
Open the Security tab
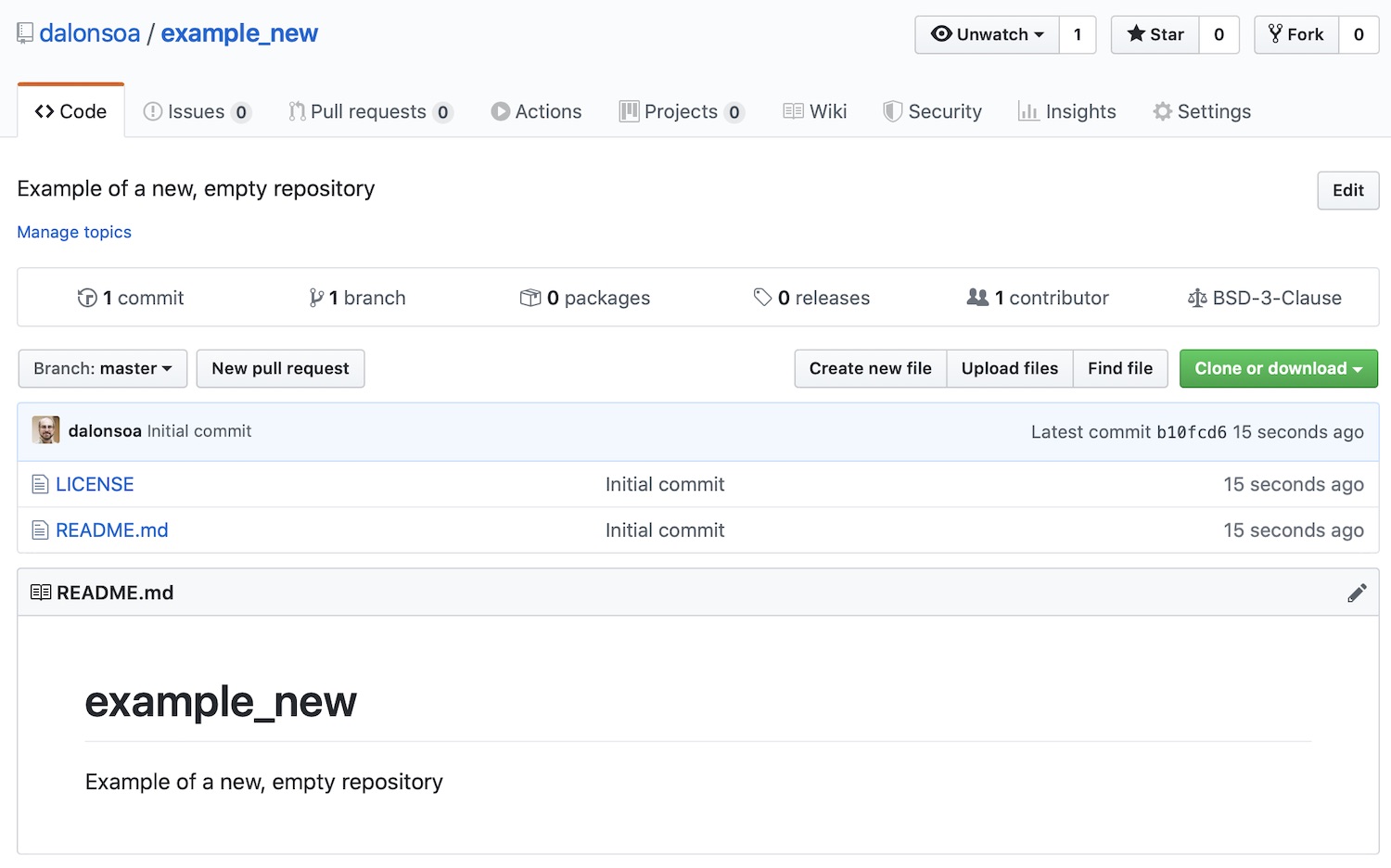point(932,111)
